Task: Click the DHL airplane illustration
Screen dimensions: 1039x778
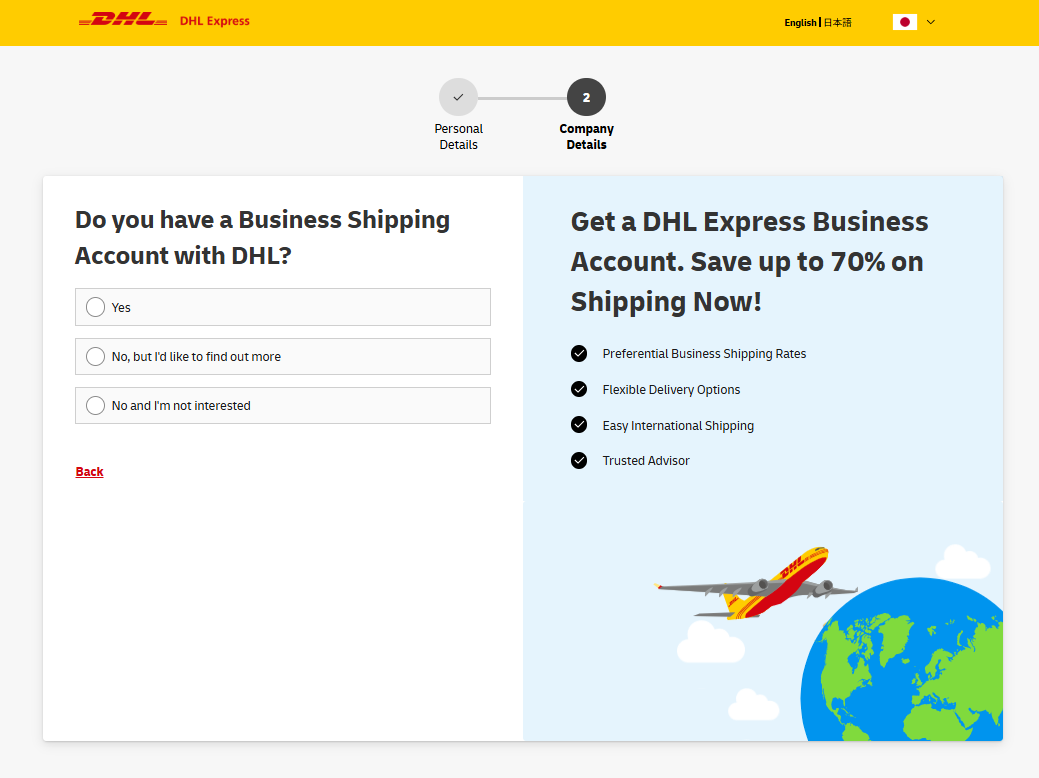Action: [x=755, y=584]
